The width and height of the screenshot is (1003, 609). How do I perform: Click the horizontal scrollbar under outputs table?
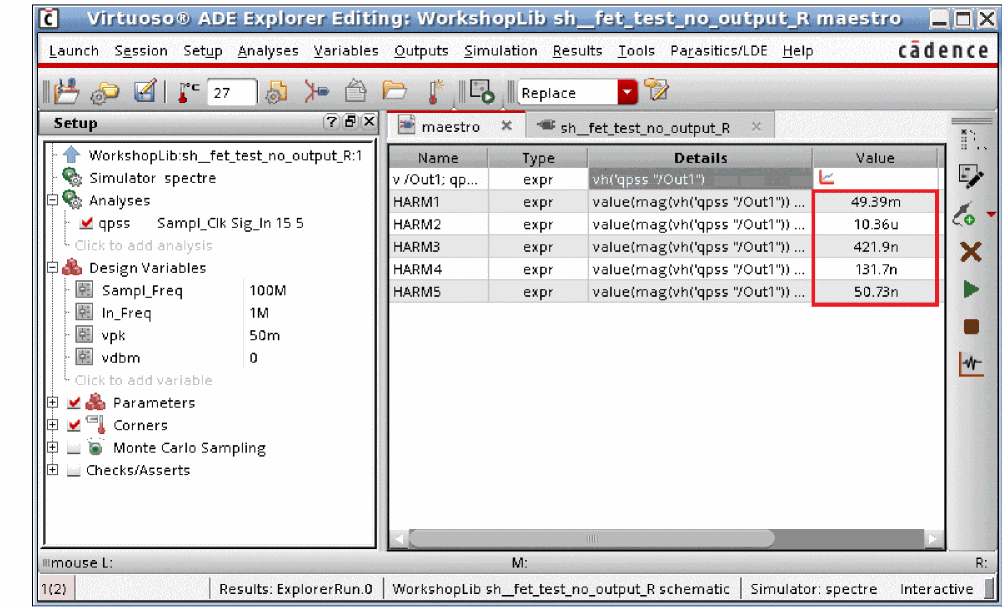(x=590, y=539)
